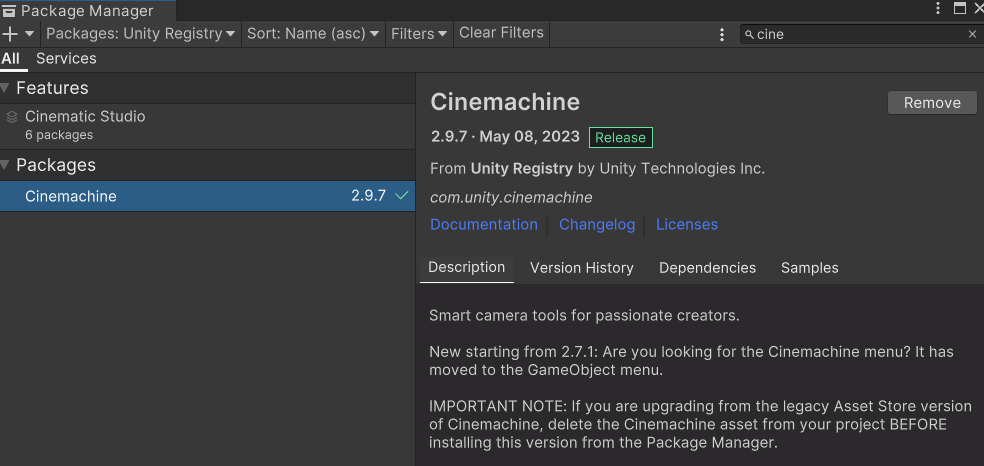Open the Version History tab
Image resolution: width=984 pixels, height=466 pixels.
(581, 268)
